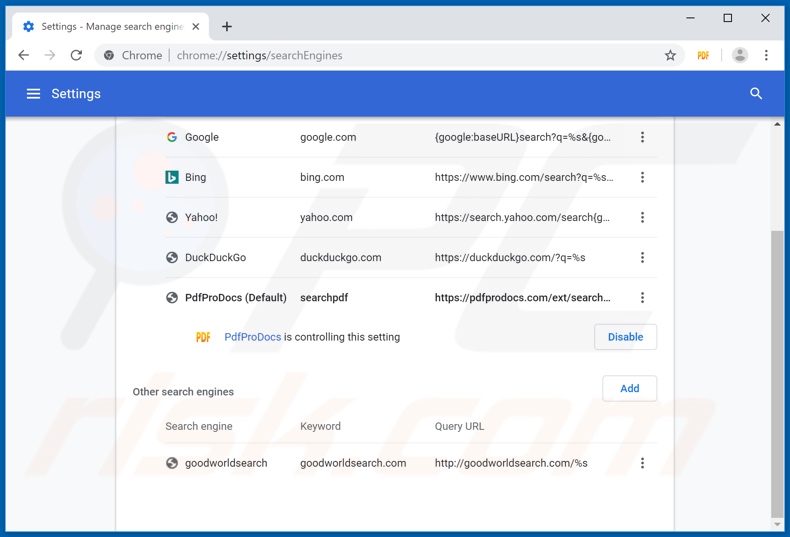Maximize the Chrome window
The height and width of the screenshot is (537, 790).
(x=728, y=18)
